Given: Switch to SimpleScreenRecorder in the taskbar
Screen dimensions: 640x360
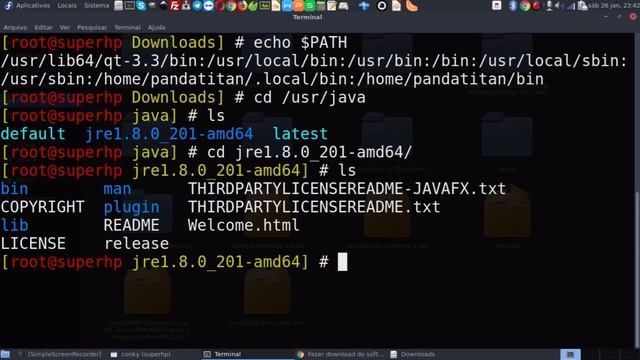Looking at the screenshot, I should 60,354.
